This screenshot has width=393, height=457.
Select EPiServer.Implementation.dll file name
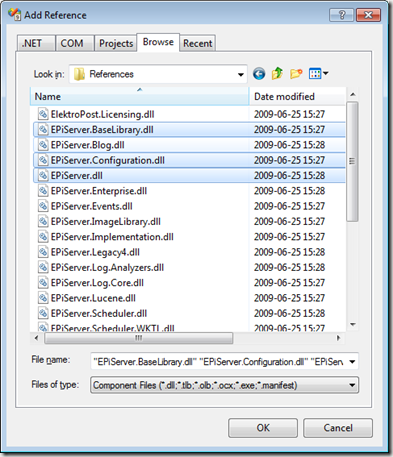click(x=112, y=237)
